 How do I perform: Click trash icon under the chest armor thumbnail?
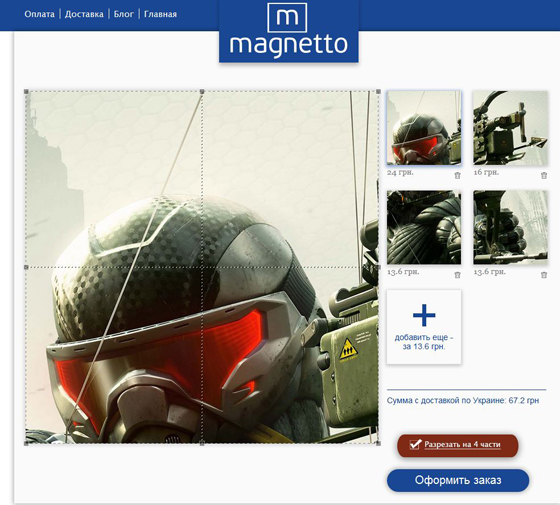[457, 275]
